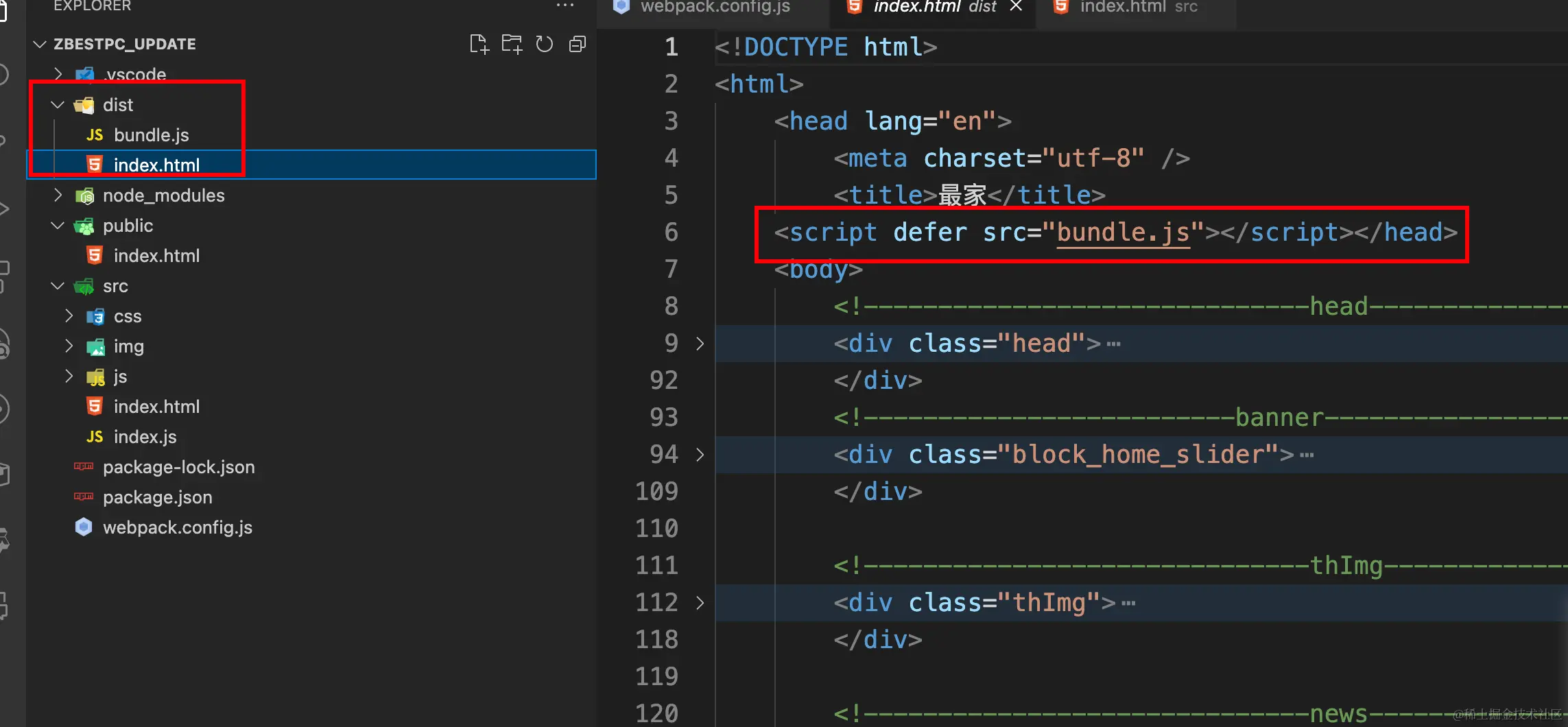
Task: Unfold the block_home_slider div at line 94
Action: (x=700, y=455)
